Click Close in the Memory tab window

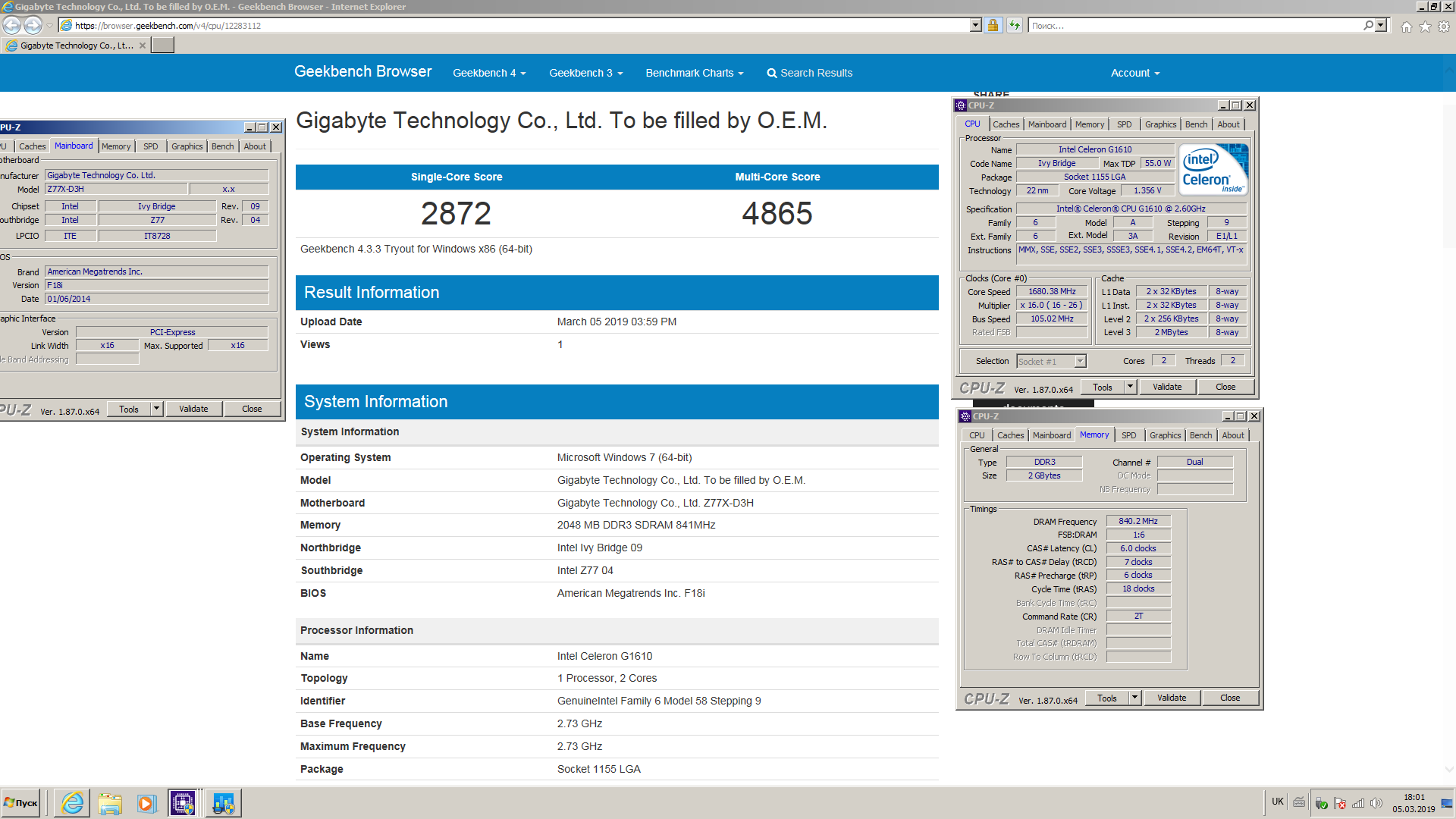click(x=1230, y=698)
